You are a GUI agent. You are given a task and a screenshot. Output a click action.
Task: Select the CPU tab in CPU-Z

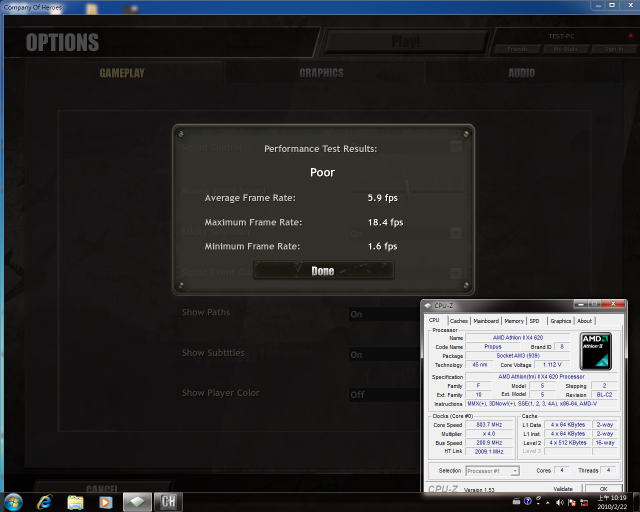pyautogui.click(x=435, y=320)
